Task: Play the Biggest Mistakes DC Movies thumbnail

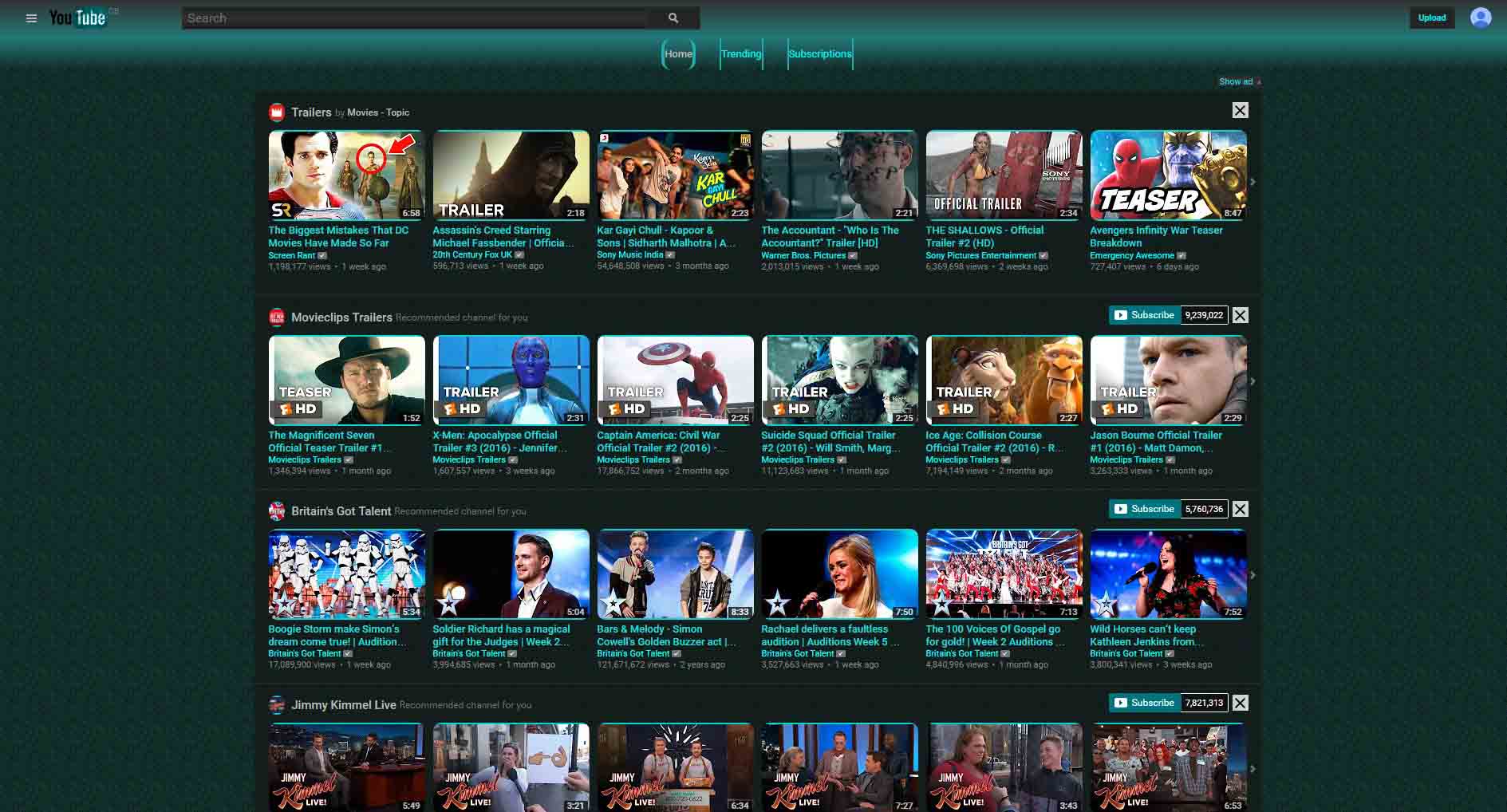Action: pos(346,175)
